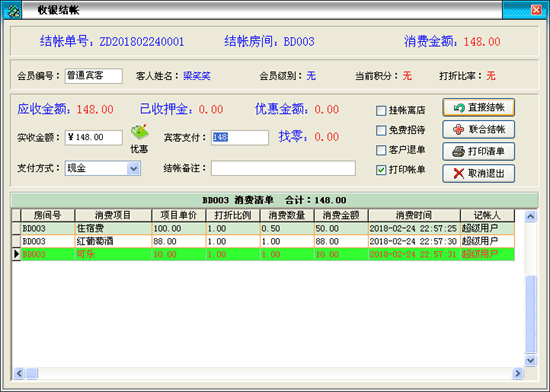Click the 直接结帐 button

pyautogui.click(x=479, y=108)
